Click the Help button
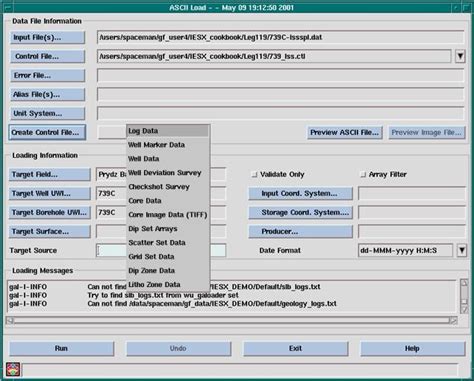This screenshot has width=474, height=381. point(412,349)
